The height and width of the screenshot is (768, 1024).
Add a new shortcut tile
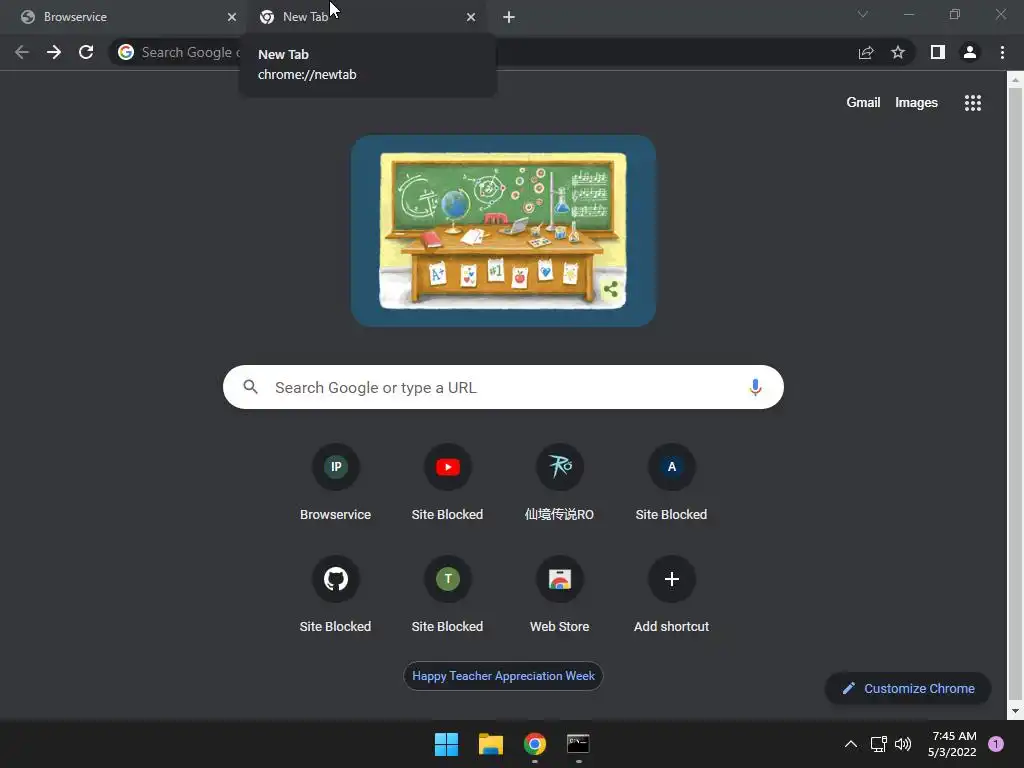[x=671, y=596]
